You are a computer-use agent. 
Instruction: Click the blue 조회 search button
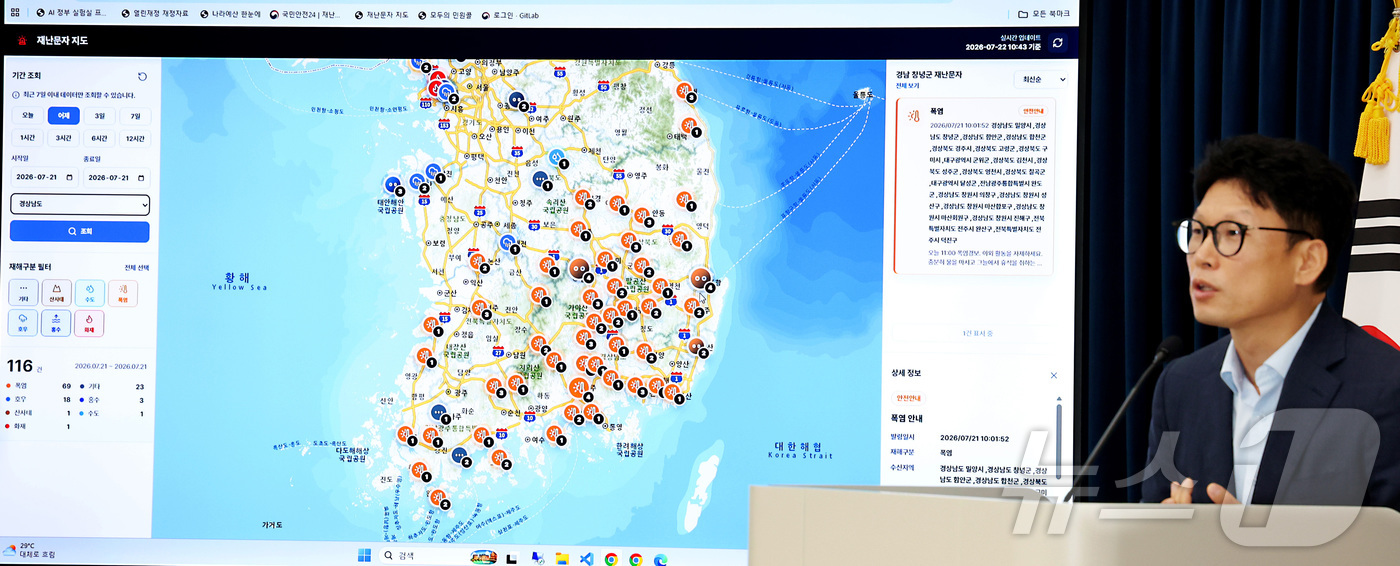point(80,231)
